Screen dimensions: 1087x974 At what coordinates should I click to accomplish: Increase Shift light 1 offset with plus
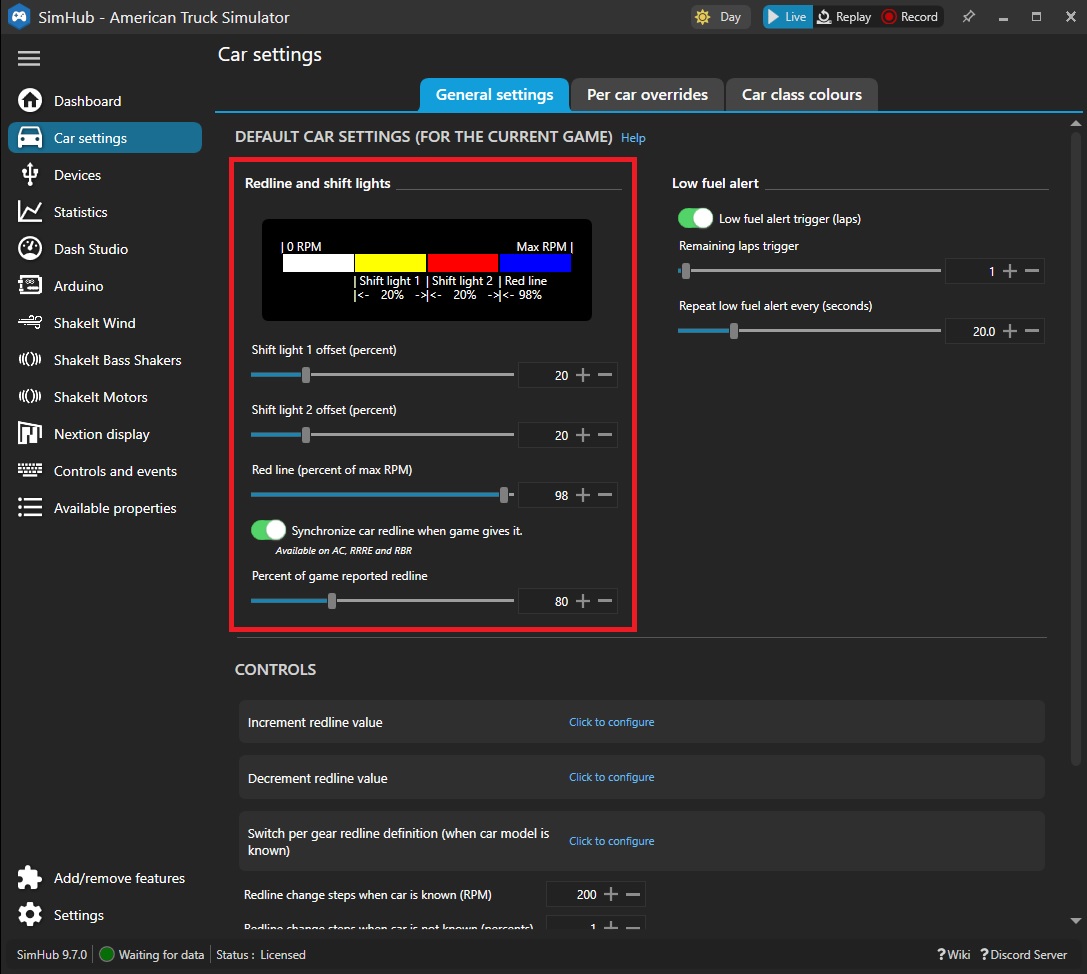tap(583, 375)
